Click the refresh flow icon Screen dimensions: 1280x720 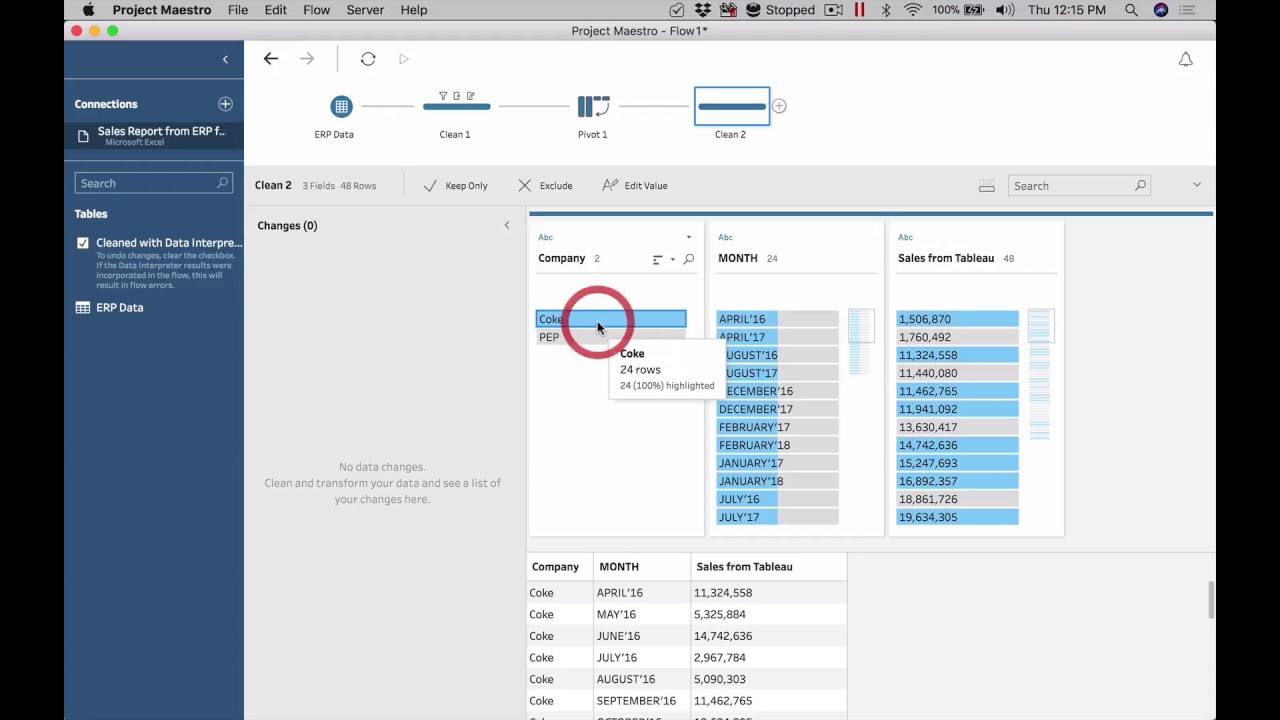368,59
